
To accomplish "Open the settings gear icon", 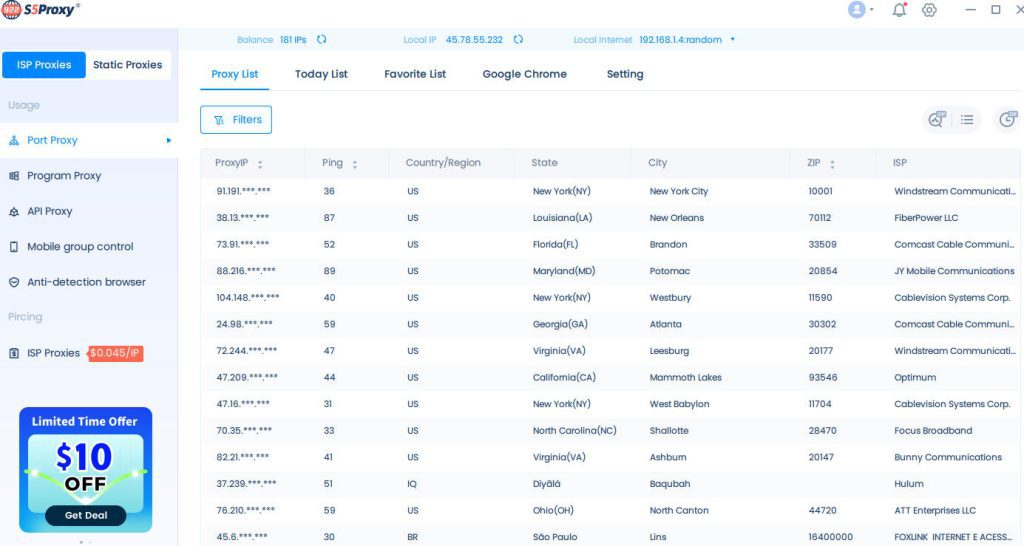I will click(x=929, y=10).
